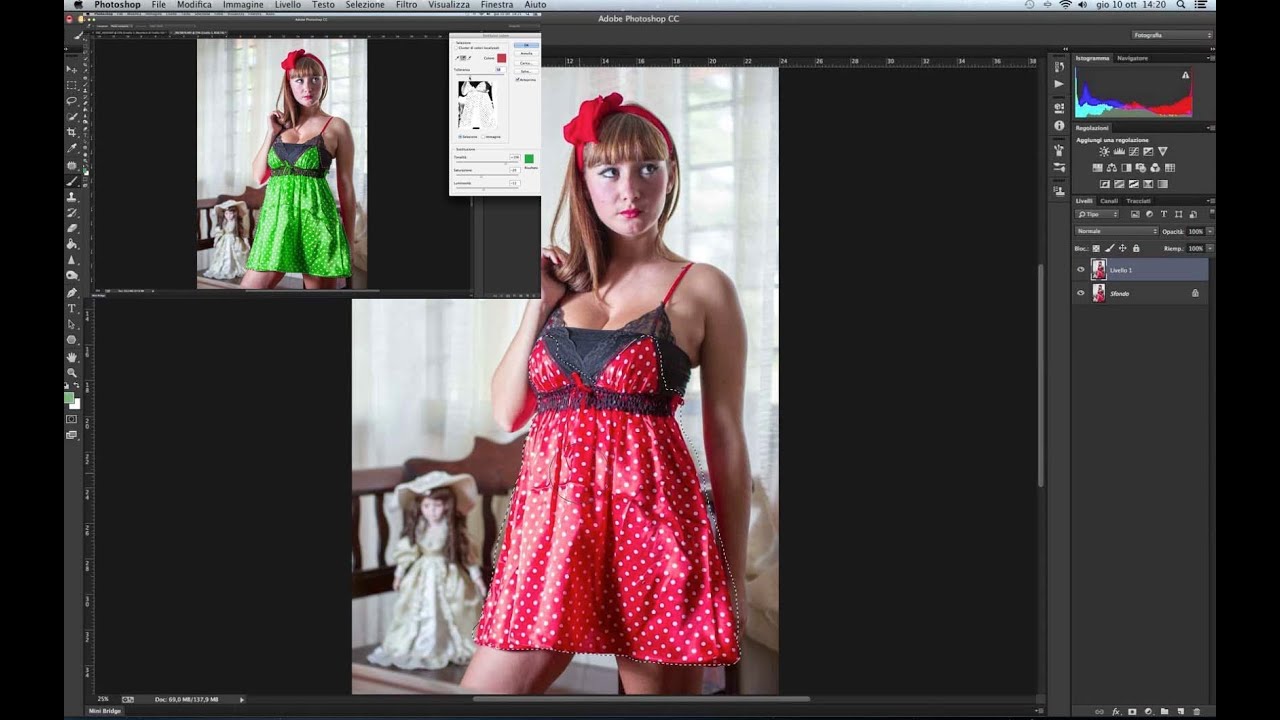Select the Brush tool

point(72,181)
